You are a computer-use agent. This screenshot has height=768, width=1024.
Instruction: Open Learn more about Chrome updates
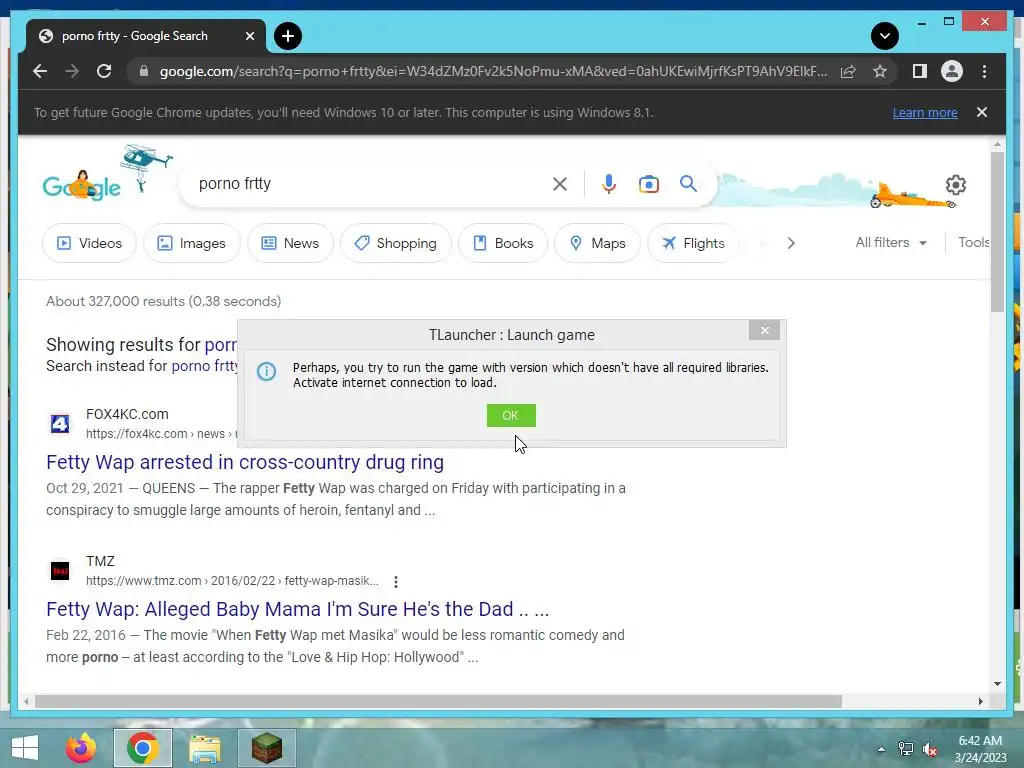pyautogui.click(x=925, y=113)
